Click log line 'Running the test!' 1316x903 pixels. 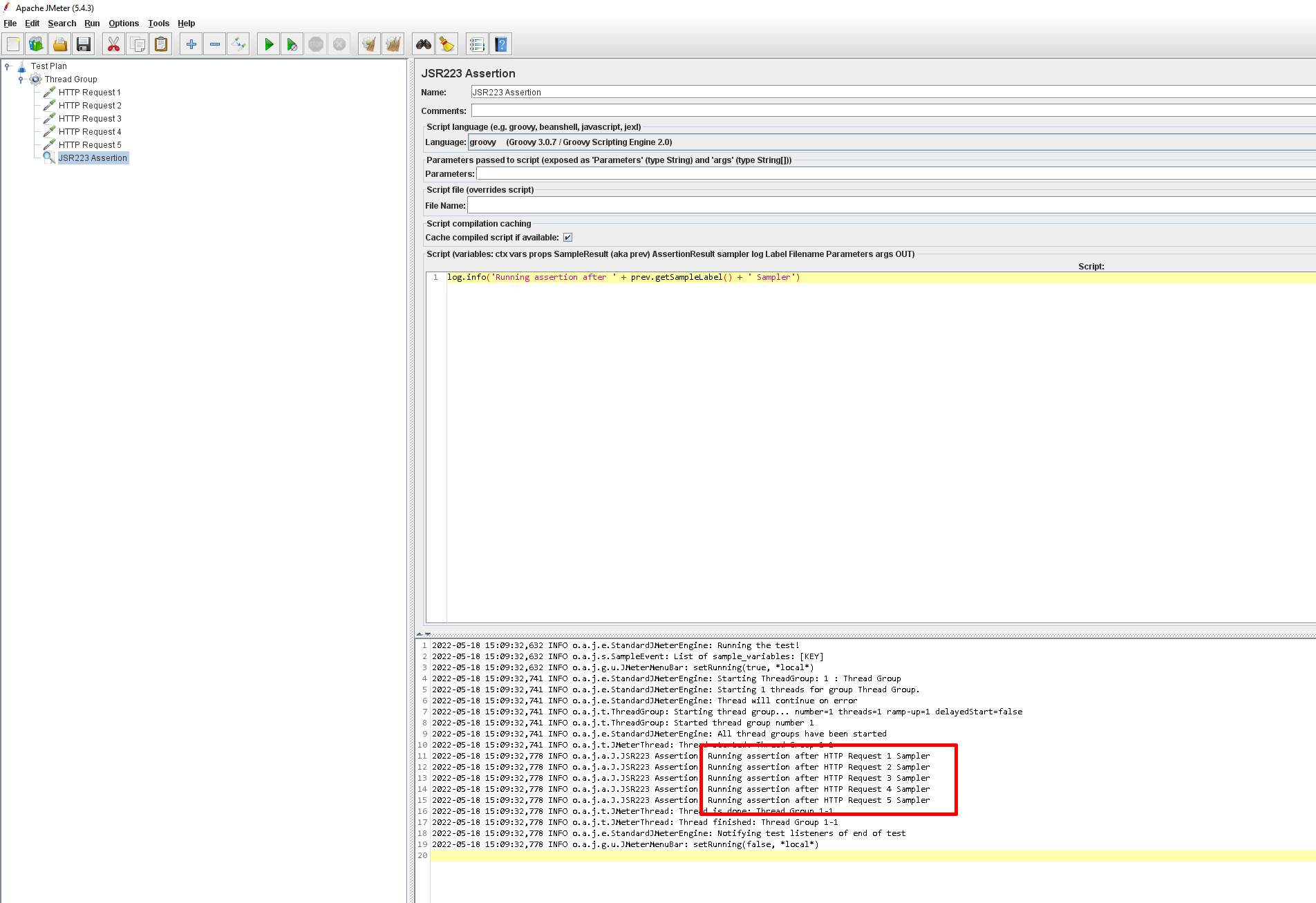point(615,646)
